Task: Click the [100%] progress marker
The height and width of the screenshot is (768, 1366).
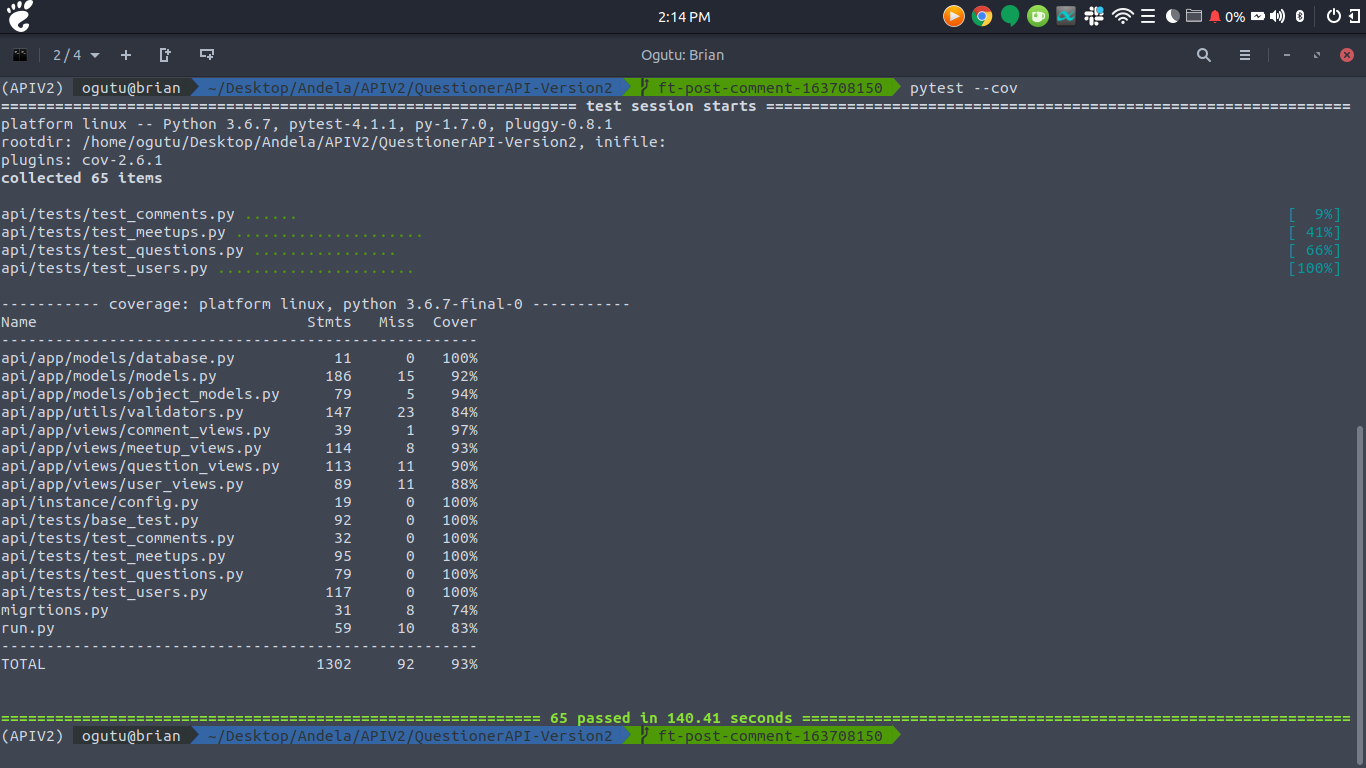Action: pyautogui.click(x=1314, y=268)
